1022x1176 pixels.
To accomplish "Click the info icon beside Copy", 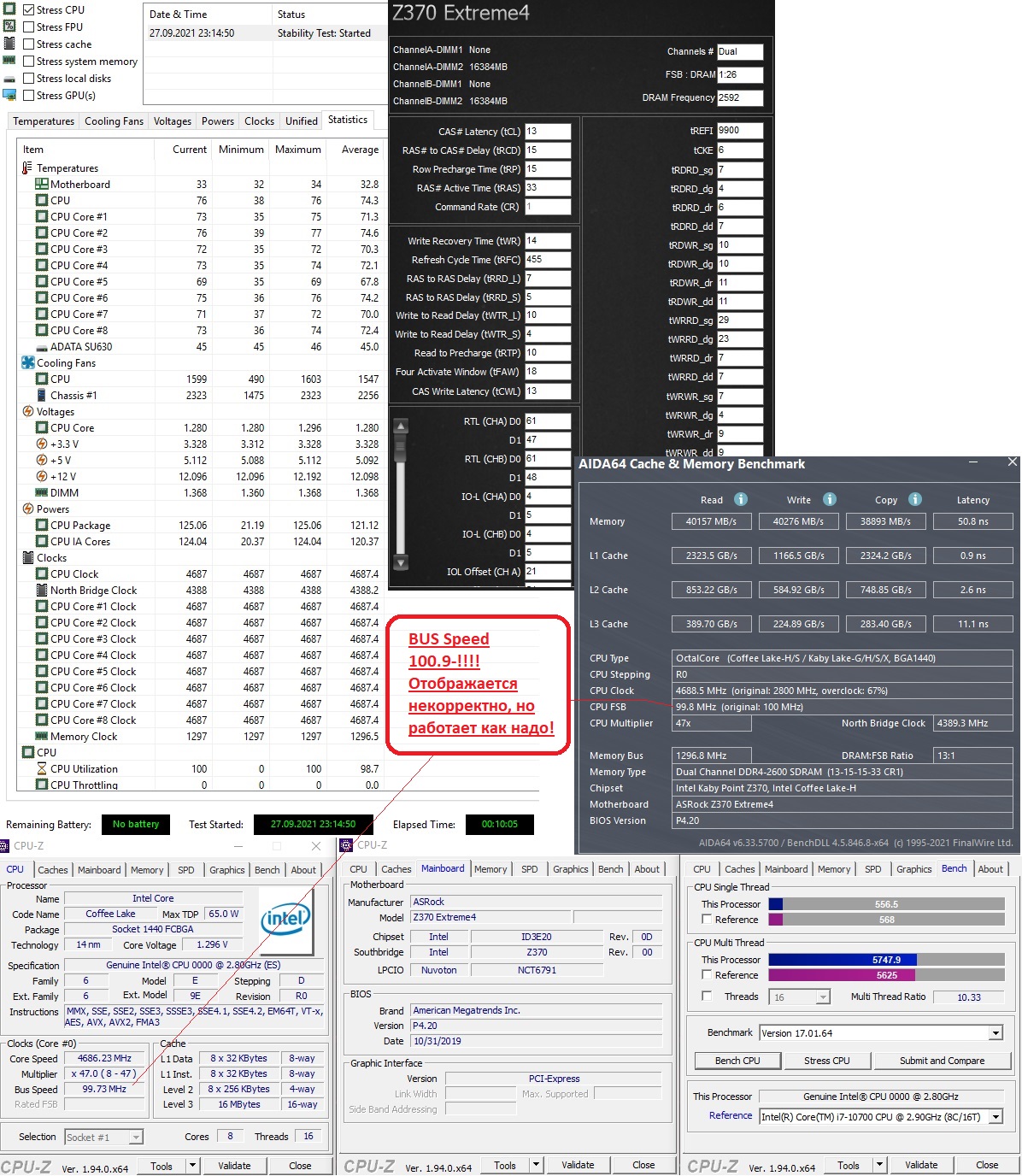I will 915,499.
